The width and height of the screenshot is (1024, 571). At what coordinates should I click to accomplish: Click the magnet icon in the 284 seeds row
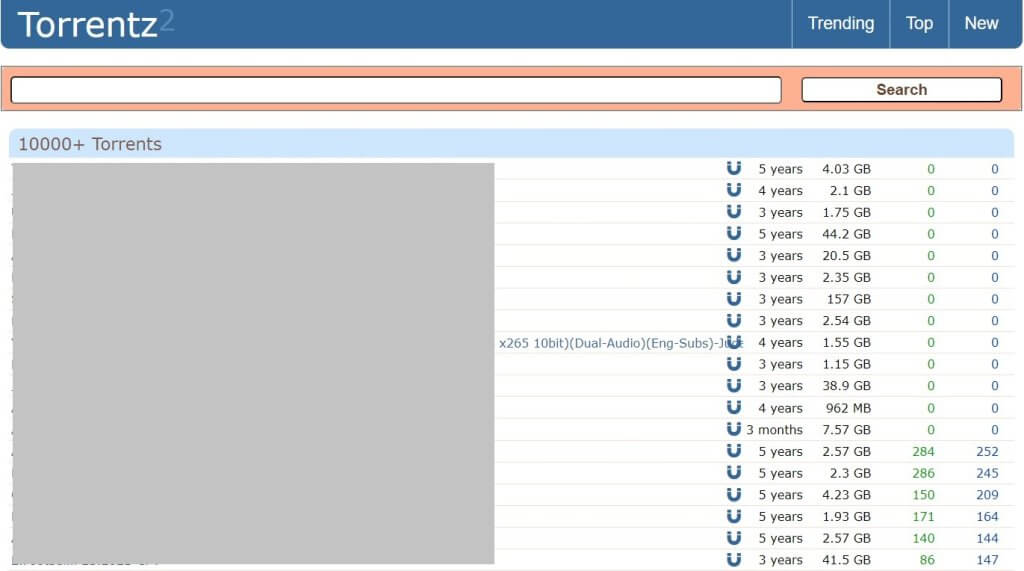tap(734, 451)
